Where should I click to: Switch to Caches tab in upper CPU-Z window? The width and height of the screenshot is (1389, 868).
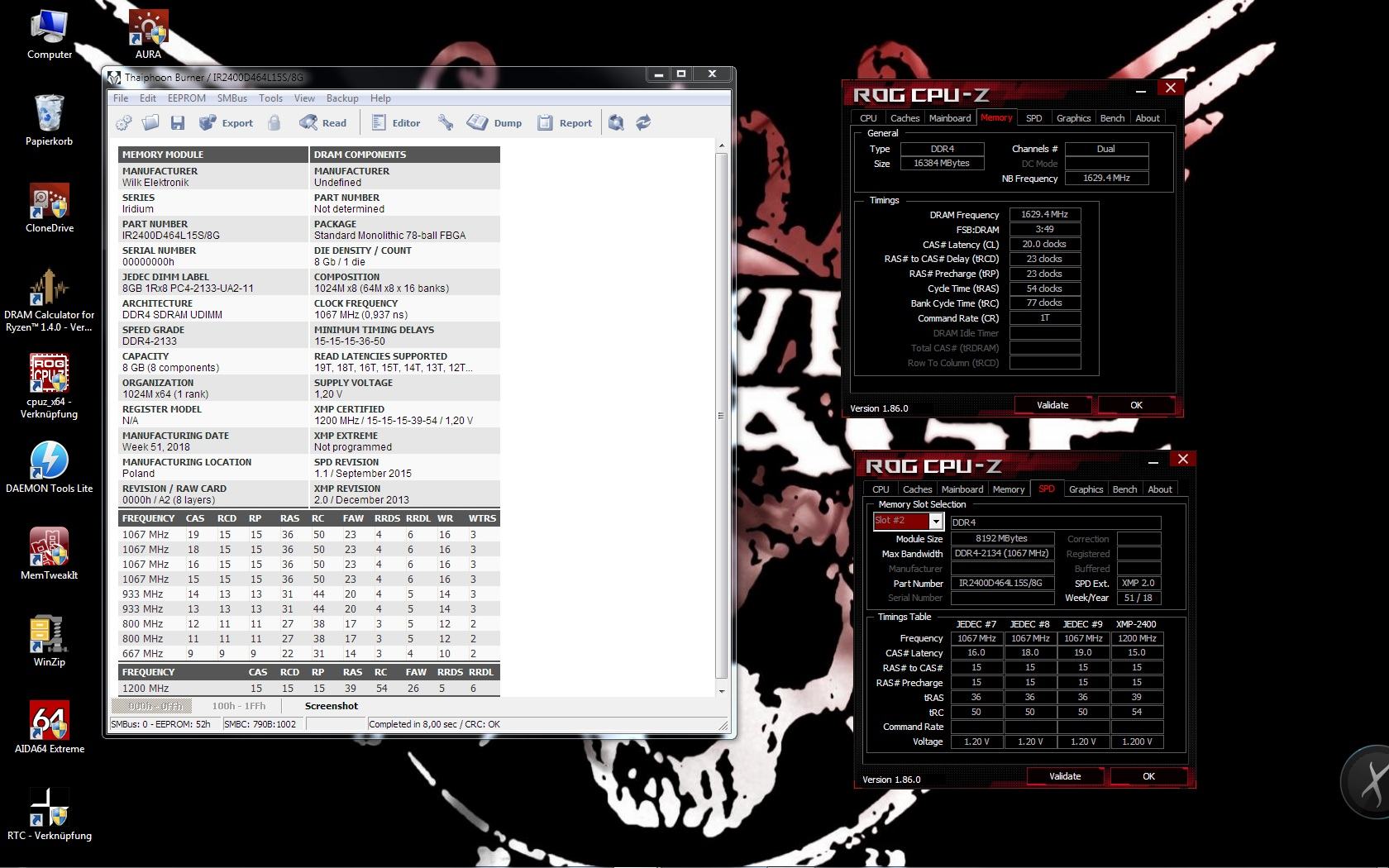[905, 118]
